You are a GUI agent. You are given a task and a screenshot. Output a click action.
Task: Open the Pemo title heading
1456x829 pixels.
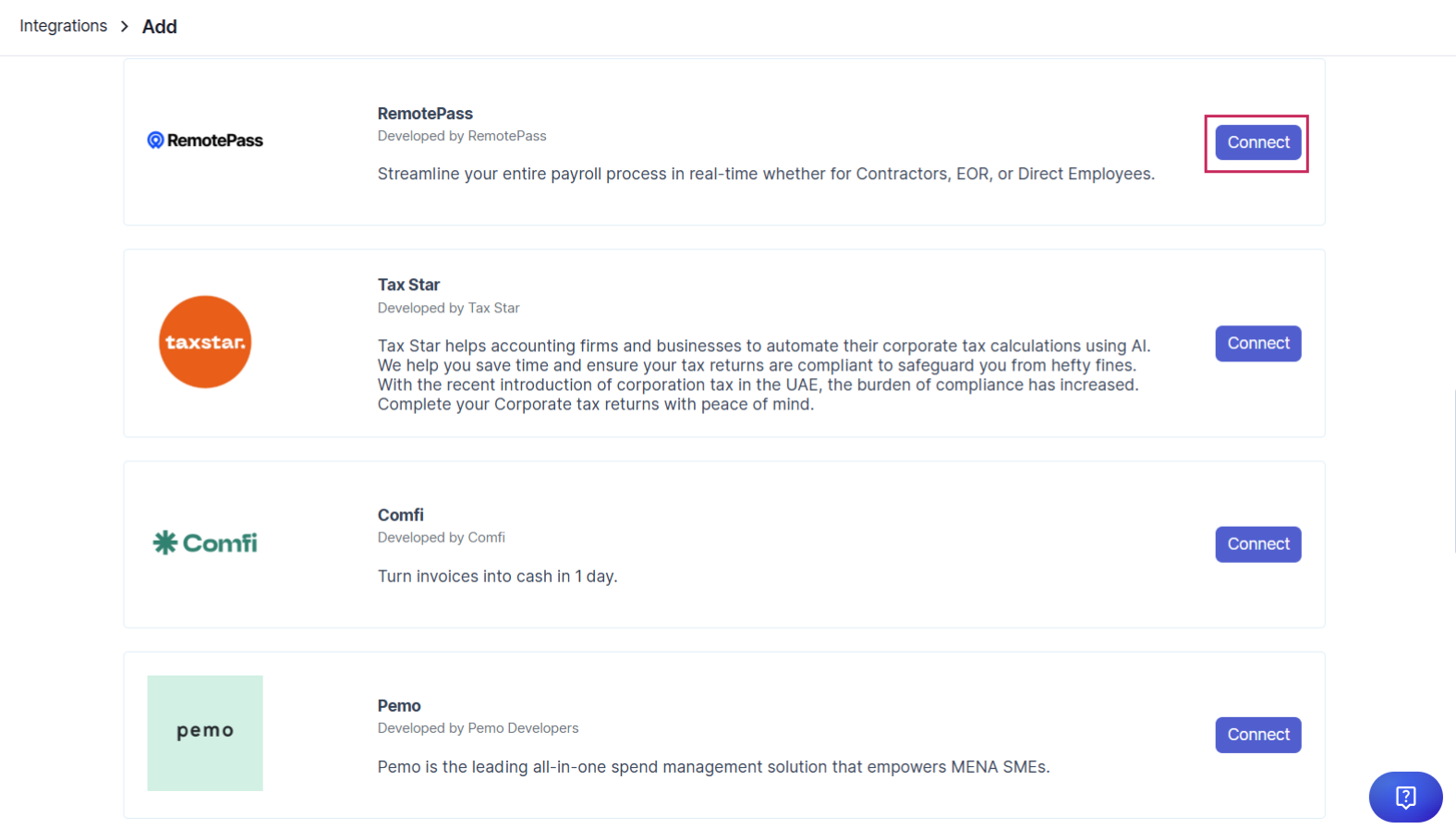[399, 706]
